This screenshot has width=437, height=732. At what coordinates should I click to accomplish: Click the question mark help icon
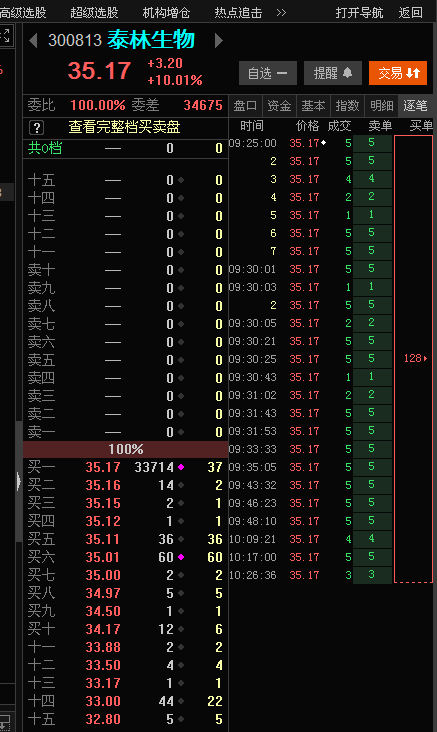[x=36, y=127]
